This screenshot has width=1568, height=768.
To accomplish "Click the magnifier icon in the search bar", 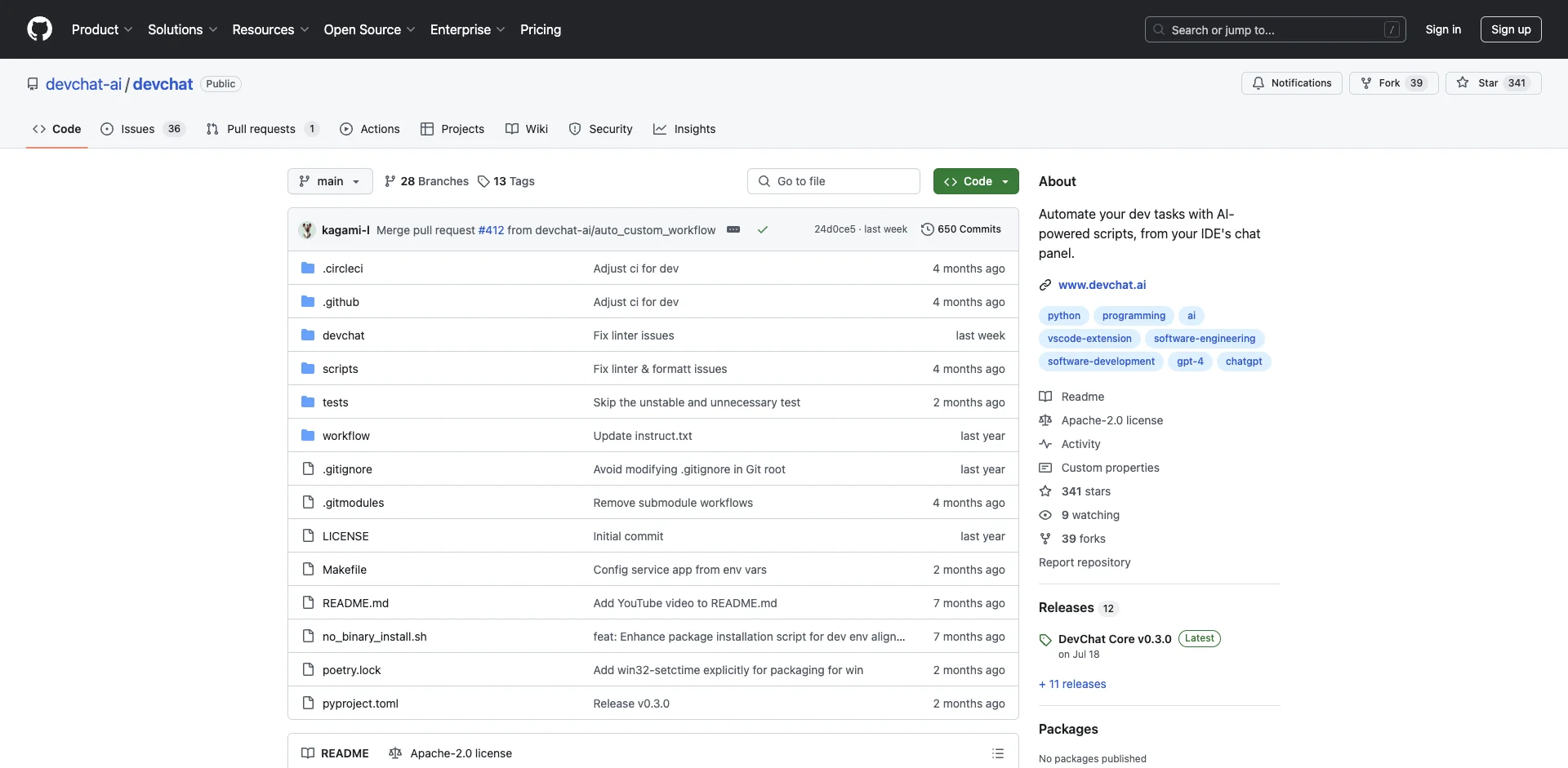I will coord(1159,29).
